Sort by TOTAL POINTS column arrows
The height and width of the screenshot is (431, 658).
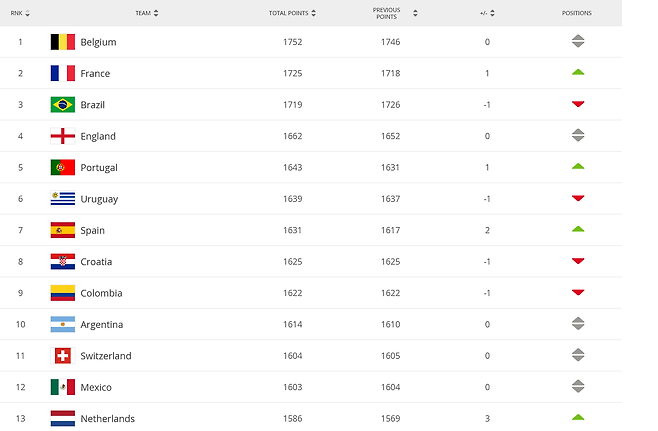(313, 13)
